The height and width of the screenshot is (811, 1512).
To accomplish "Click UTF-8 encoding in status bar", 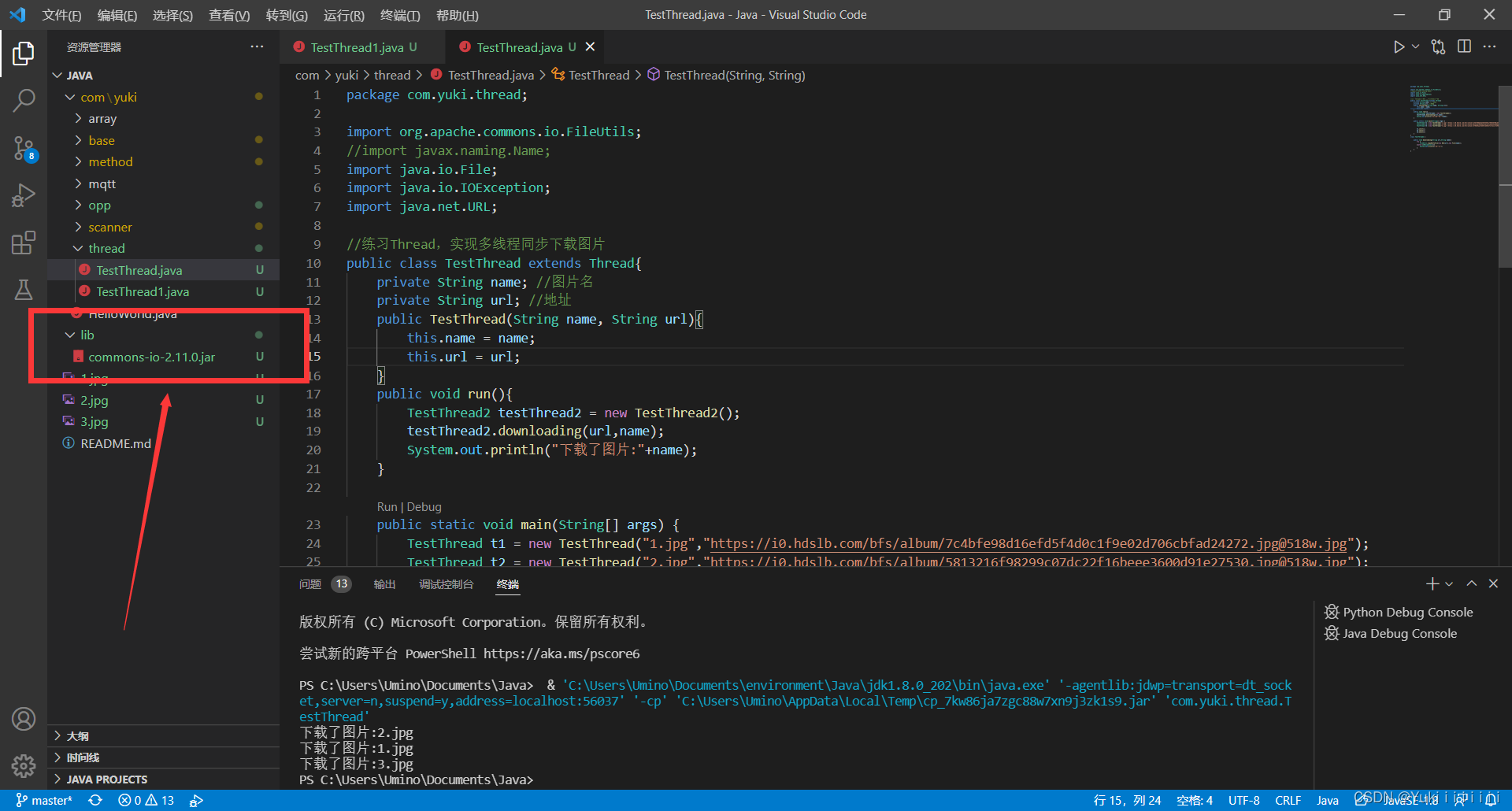I will [1243, 800].
